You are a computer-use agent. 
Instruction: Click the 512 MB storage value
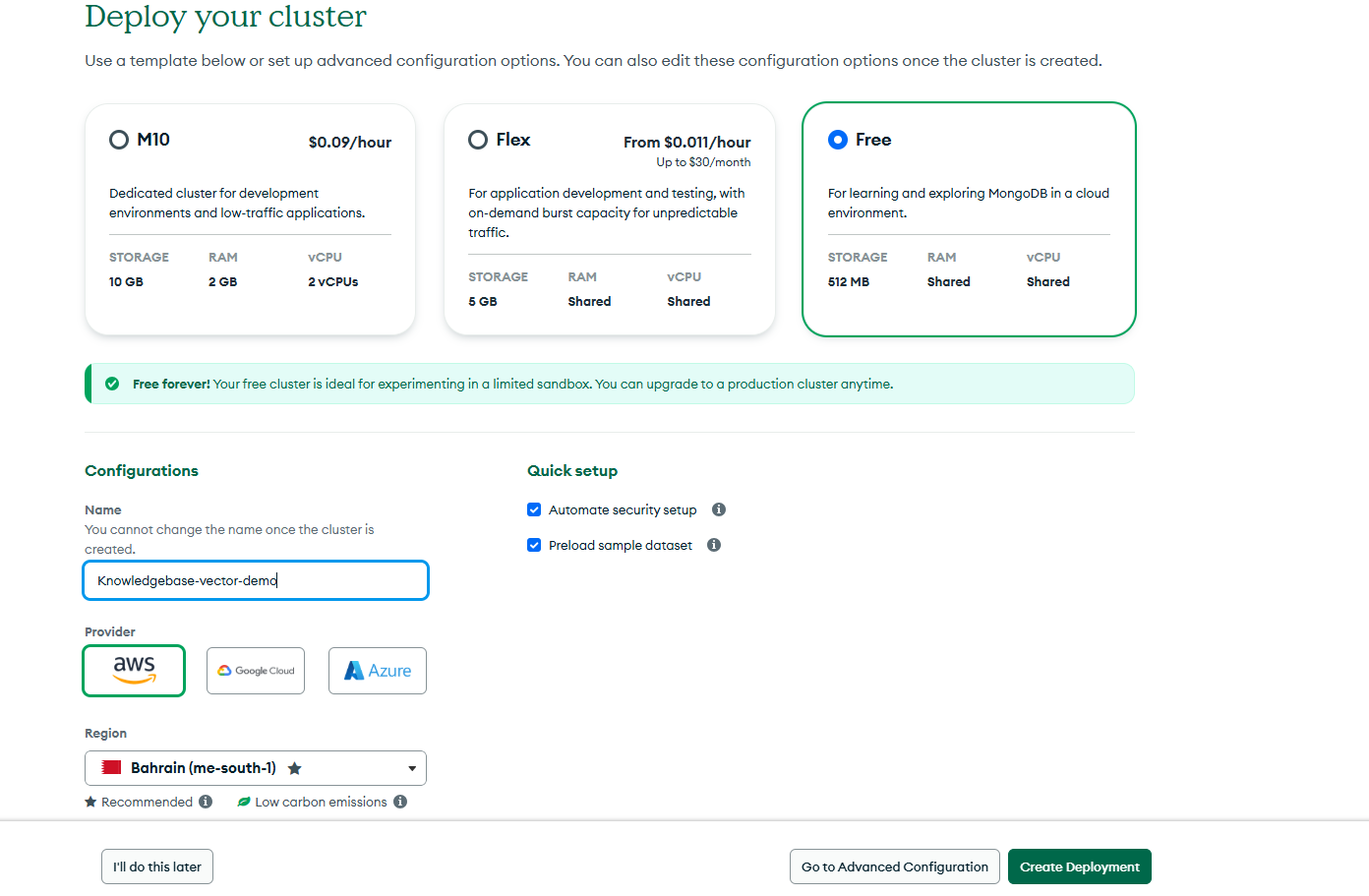pos(849,281)
